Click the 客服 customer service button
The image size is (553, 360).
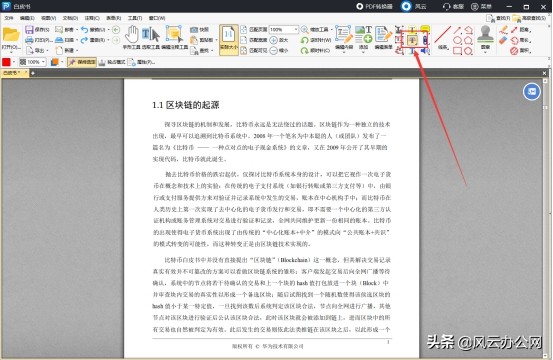(x=454, y=6)
